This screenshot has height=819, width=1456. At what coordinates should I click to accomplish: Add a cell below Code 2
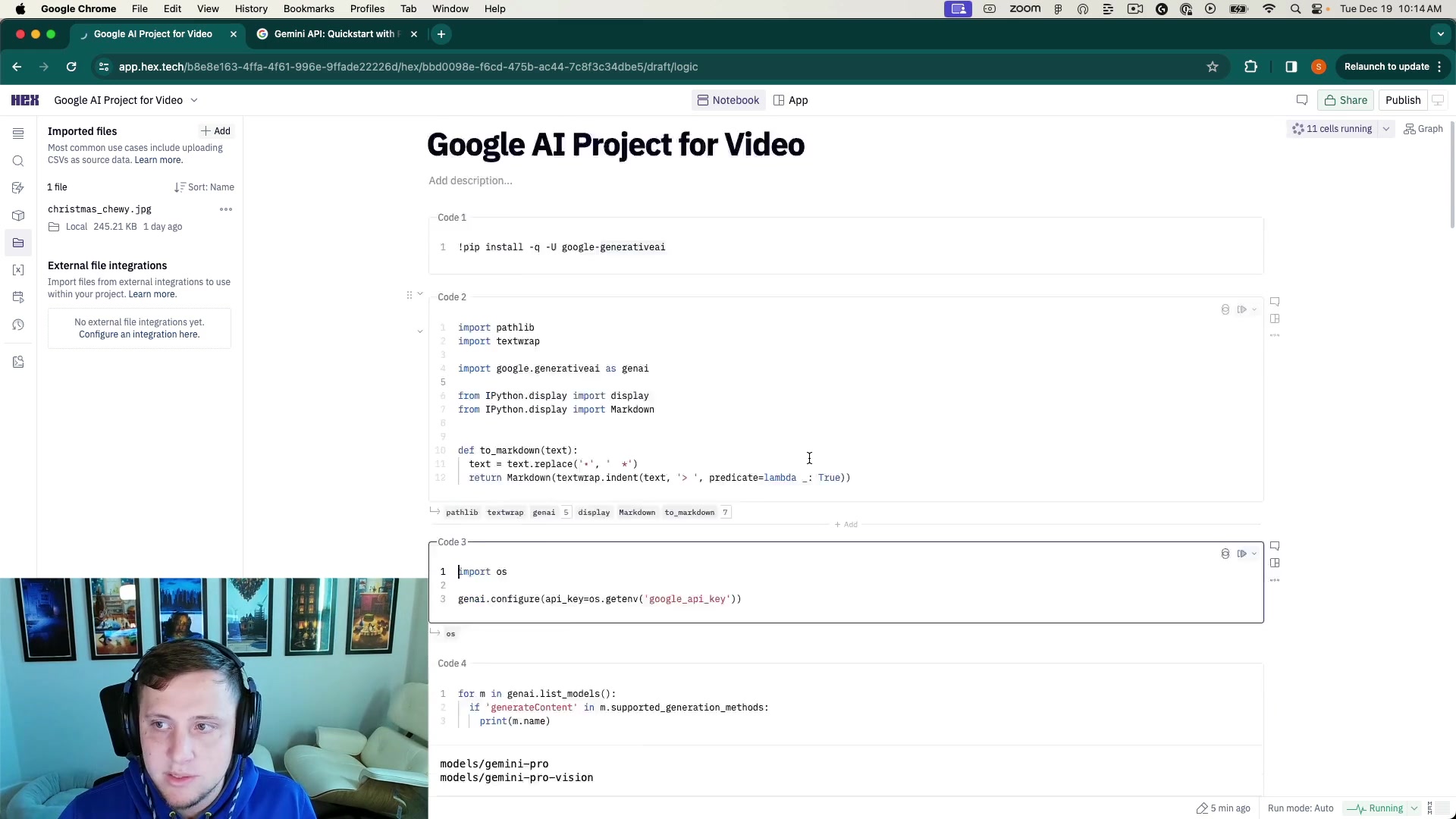coord(846,525)
